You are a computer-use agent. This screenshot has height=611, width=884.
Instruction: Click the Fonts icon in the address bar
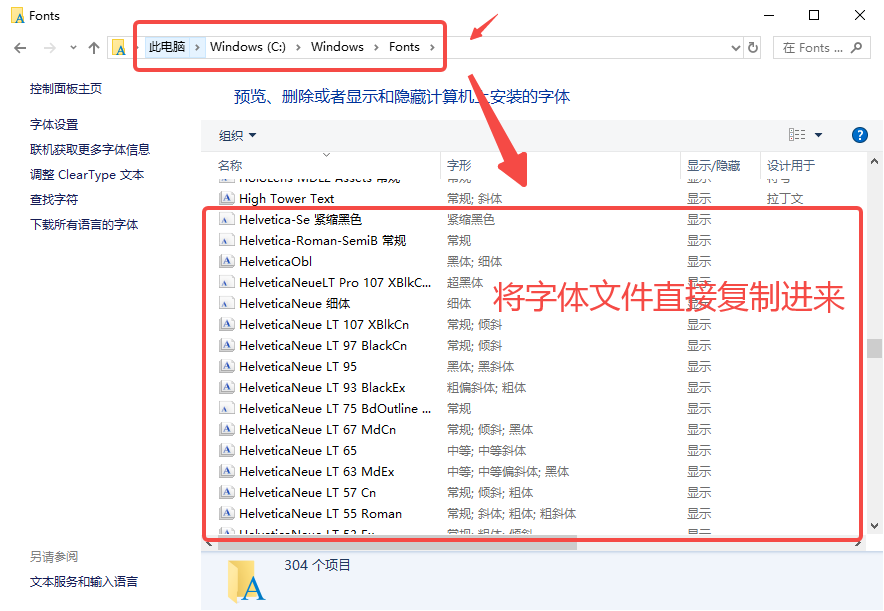(120, 46)
